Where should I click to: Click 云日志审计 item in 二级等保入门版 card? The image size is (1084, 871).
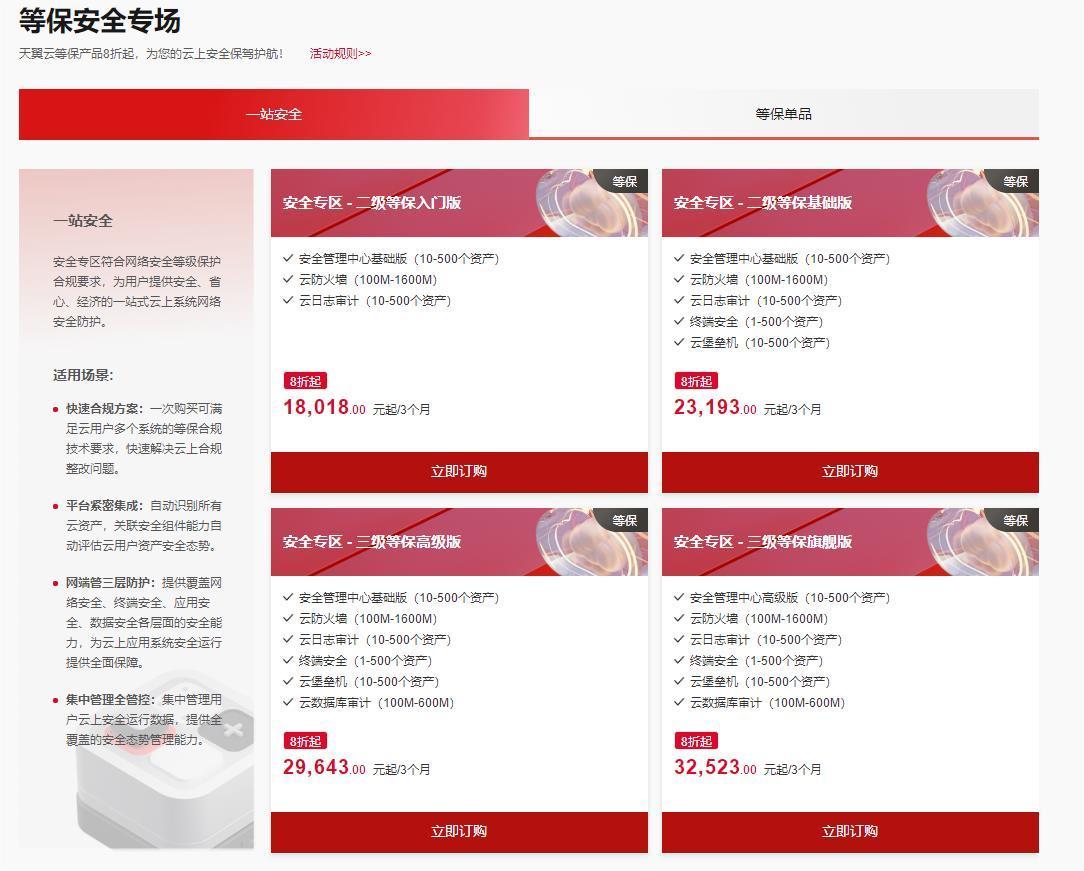pos(367,301)
